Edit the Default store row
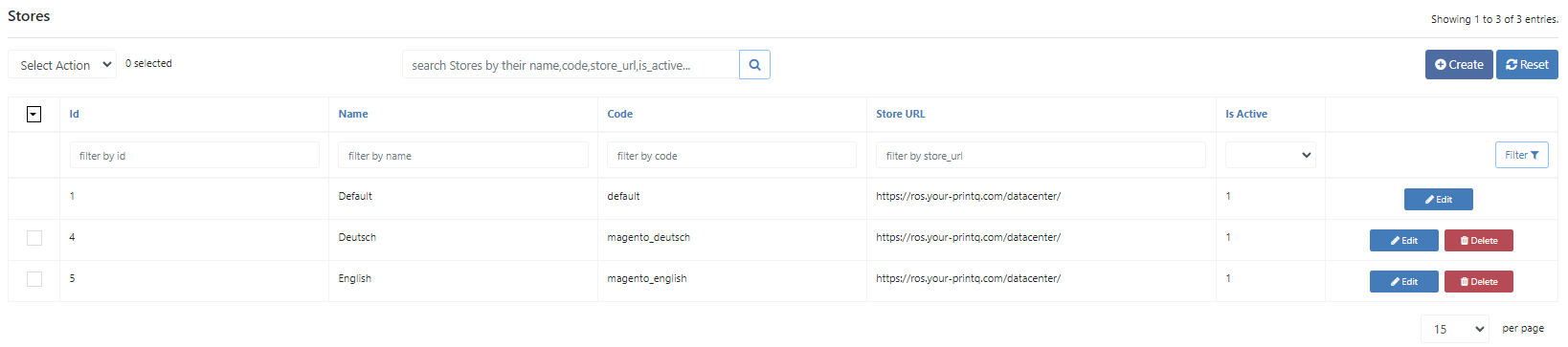Screen dimensions: 1568x347 click(1439, 199)
